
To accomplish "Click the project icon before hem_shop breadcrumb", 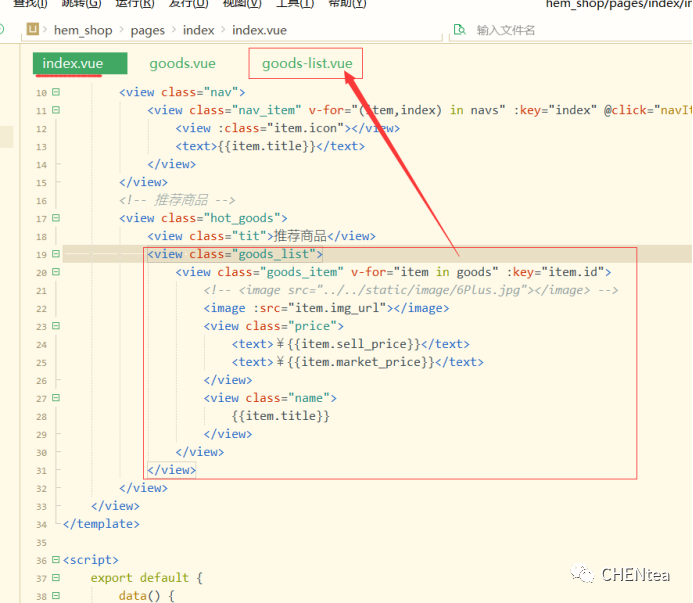I will point(34,30).
